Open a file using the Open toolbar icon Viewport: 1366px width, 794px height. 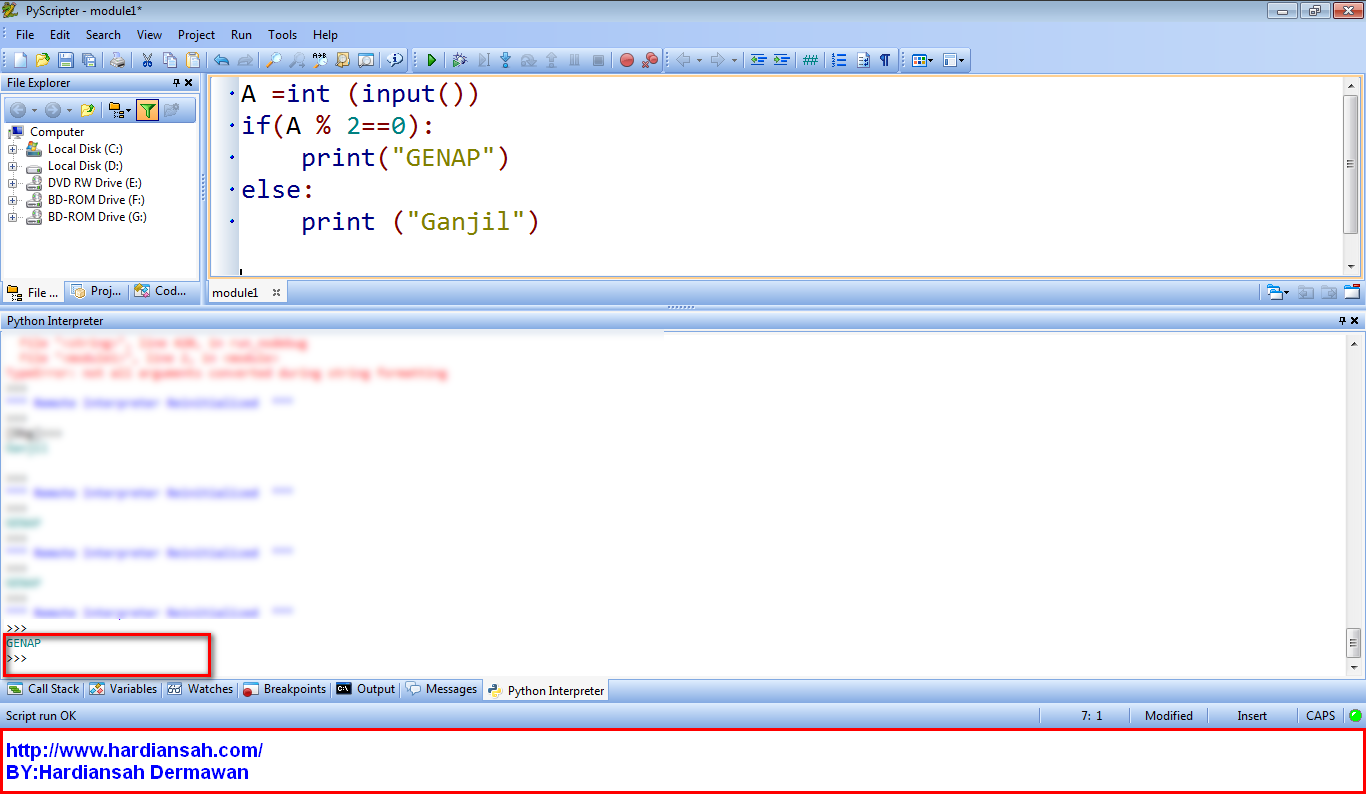[x=41, y=60]
